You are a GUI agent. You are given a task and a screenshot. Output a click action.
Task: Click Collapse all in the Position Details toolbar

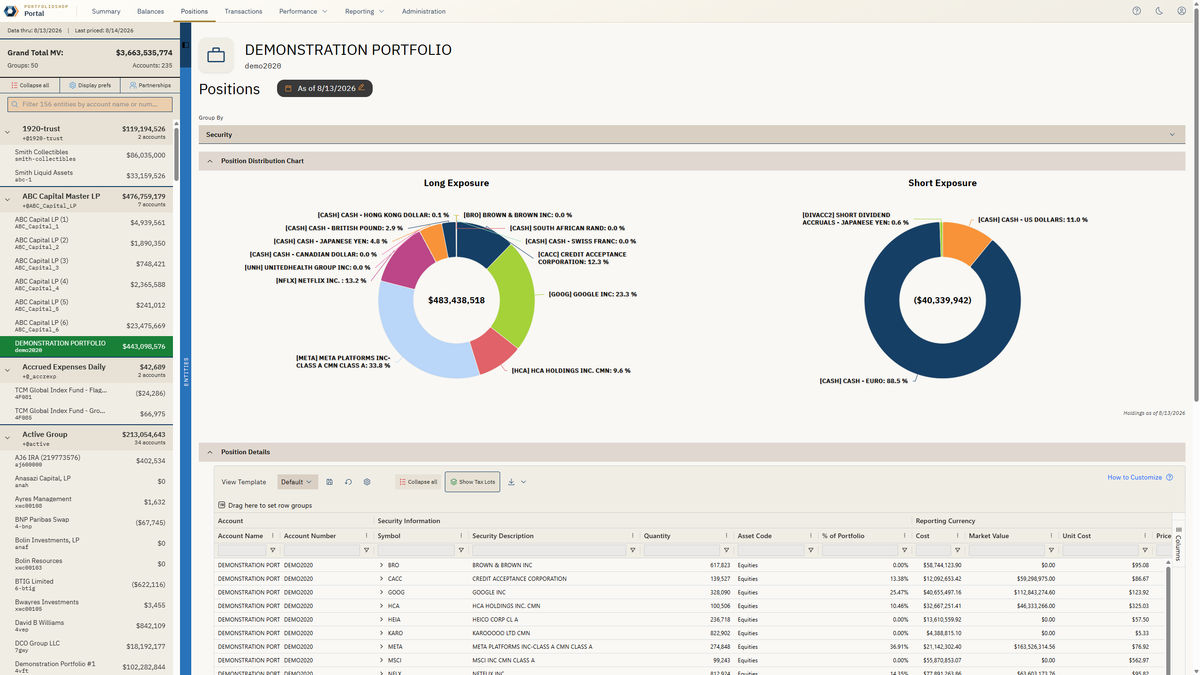417,482
